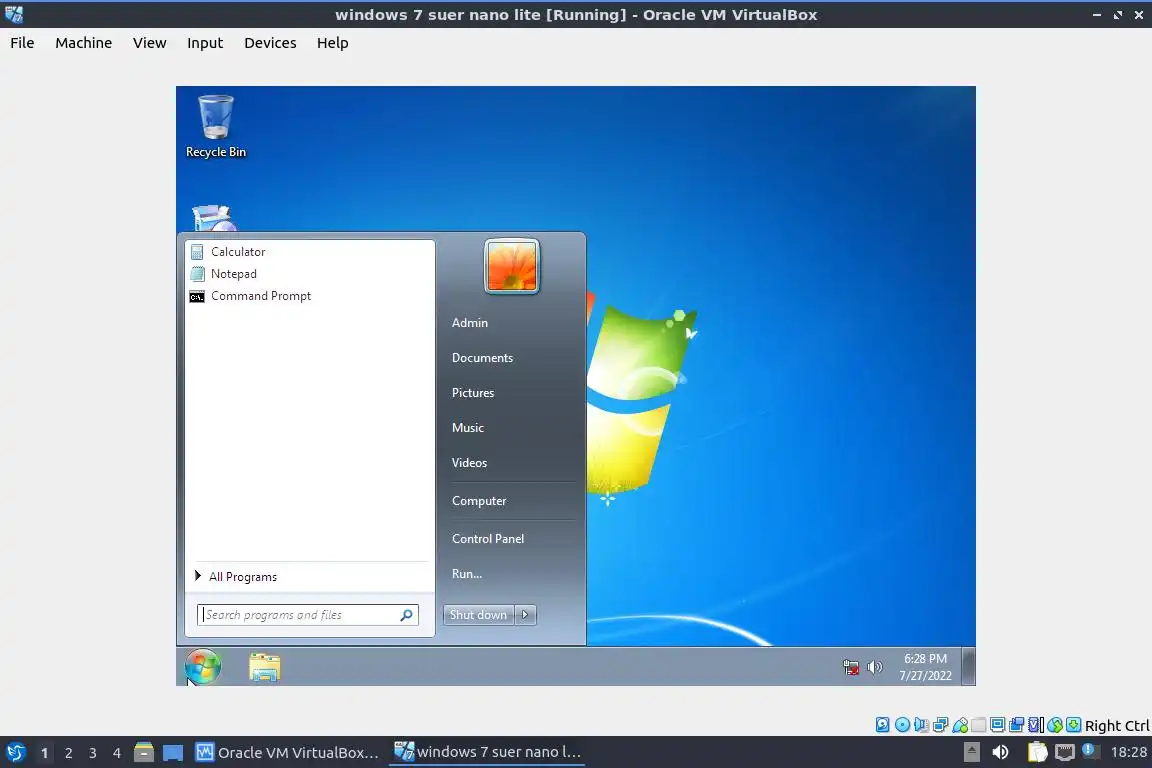Screen dimensions: 1152x768
Task: Click the host notification alert icon
Action: [x=1091, y=751]
